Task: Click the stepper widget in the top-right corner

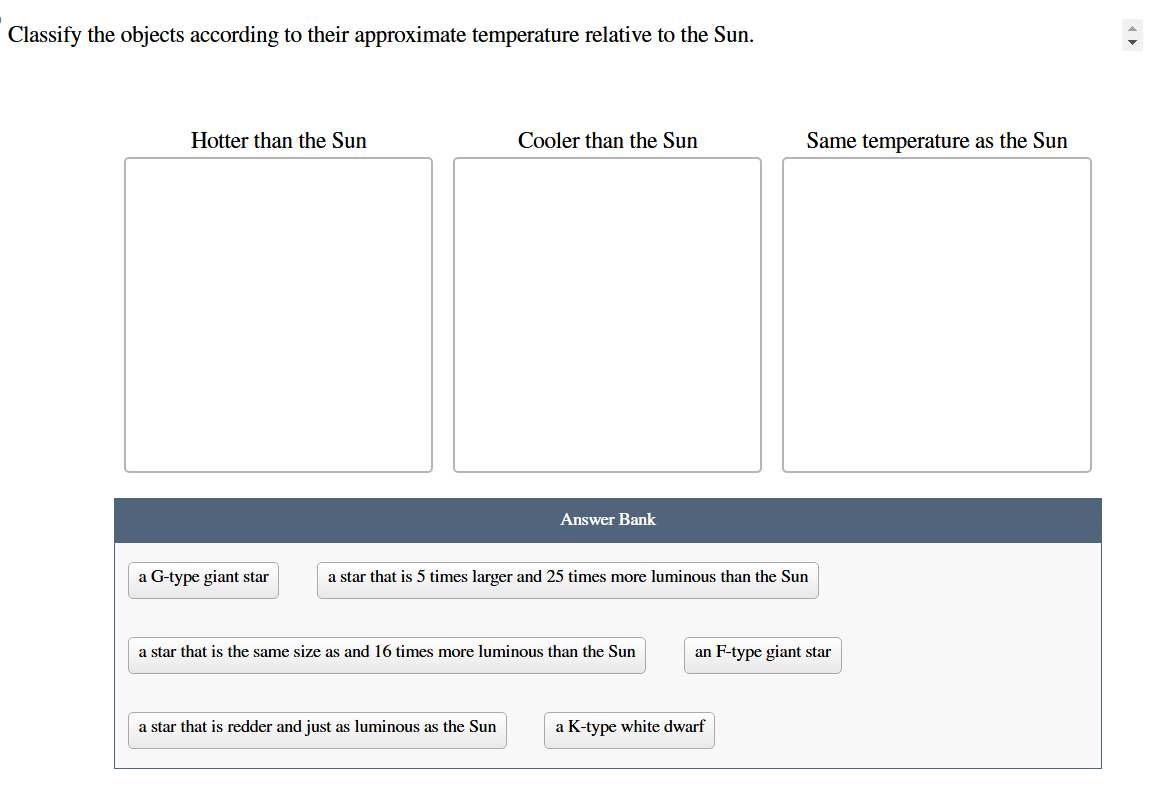Action: tap(1132, 35)
